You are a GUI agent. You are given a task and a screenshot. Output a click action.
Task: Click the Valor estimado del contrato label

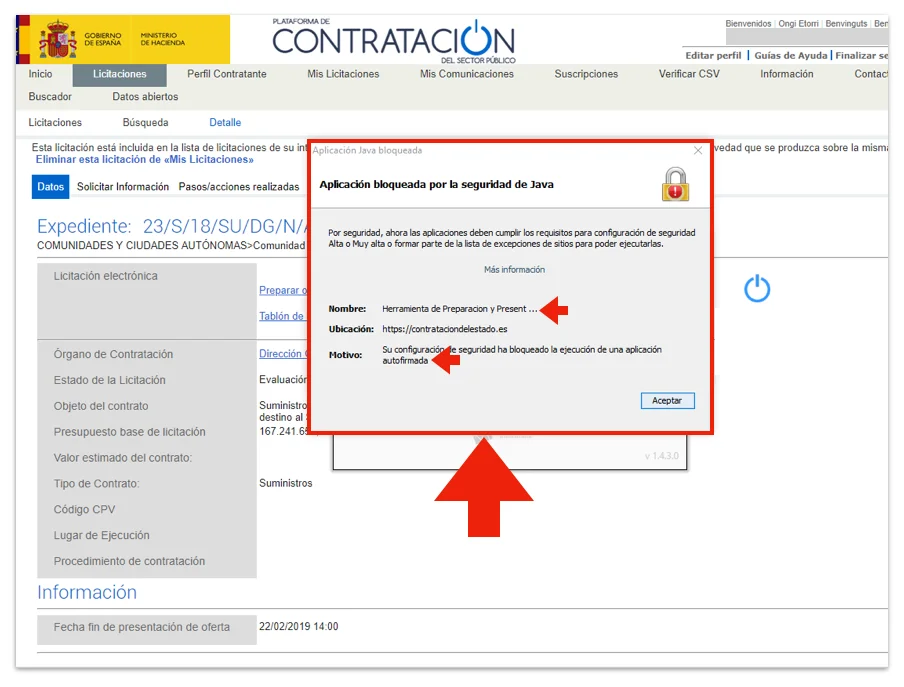pyautogui.click(x=123, y=458)
